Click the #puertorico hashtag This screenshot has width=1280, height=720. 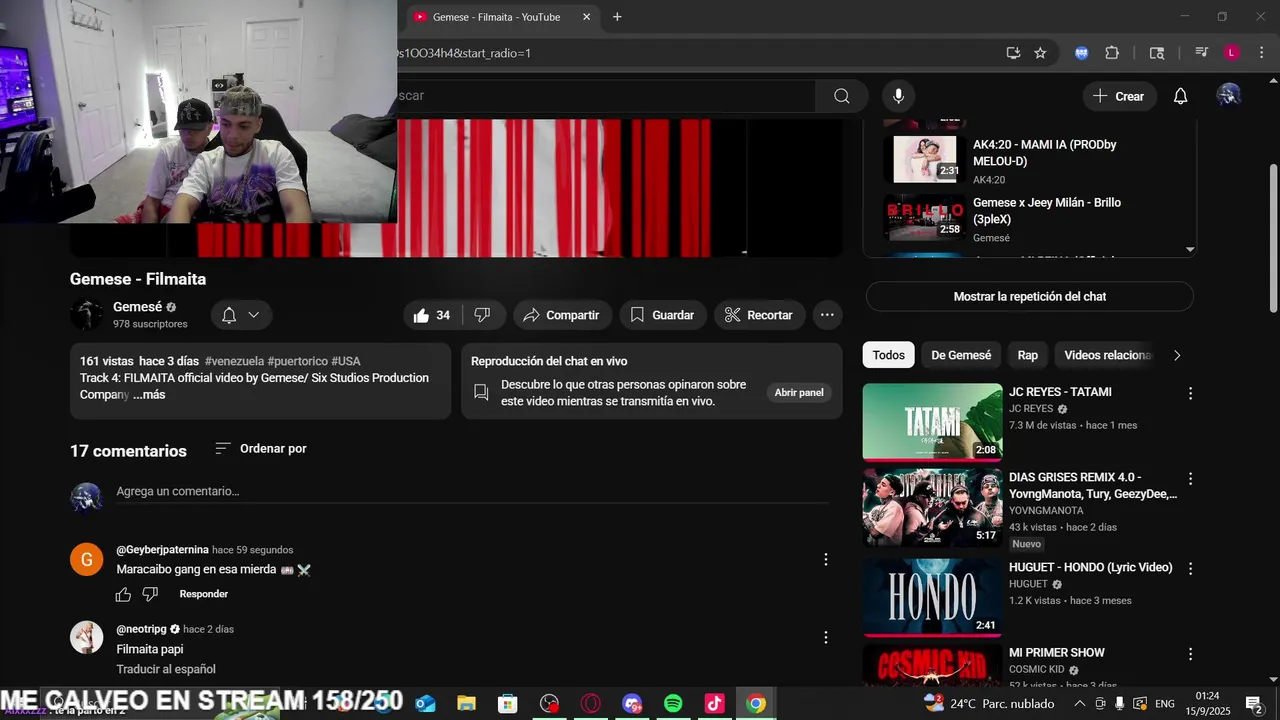pos(297,361)
